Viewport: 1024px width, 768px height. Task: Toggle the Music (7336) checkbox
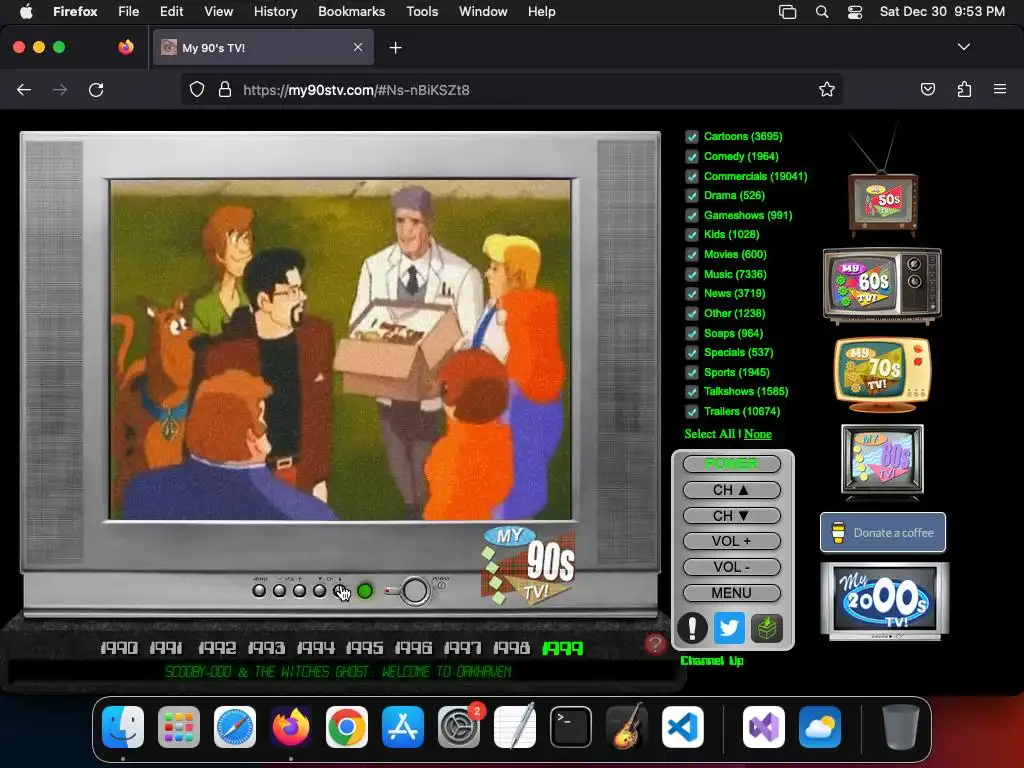tap(692, 274)
